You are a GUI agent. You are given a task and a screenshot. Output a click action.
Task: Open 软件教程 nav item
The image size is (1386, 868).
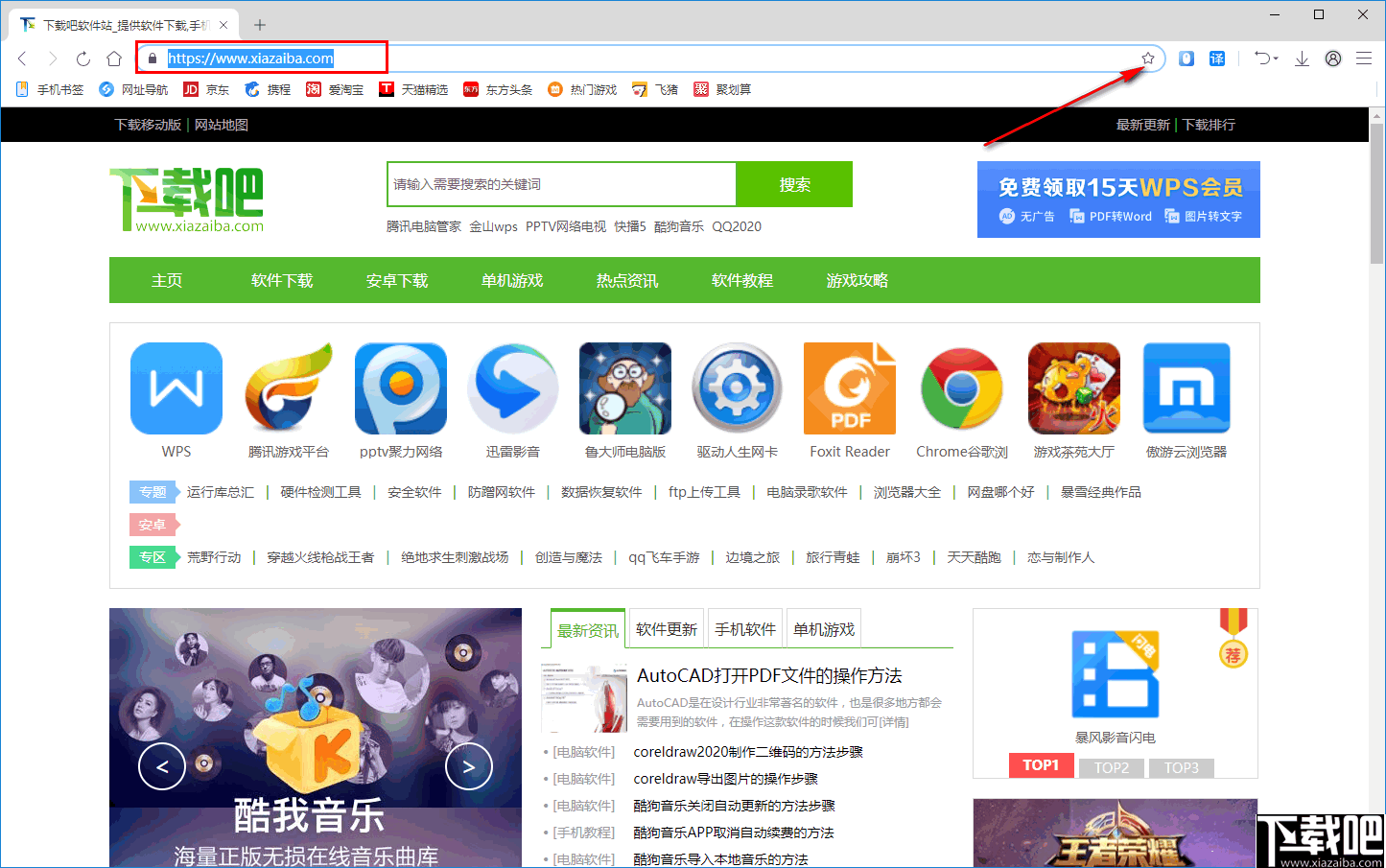742,280
